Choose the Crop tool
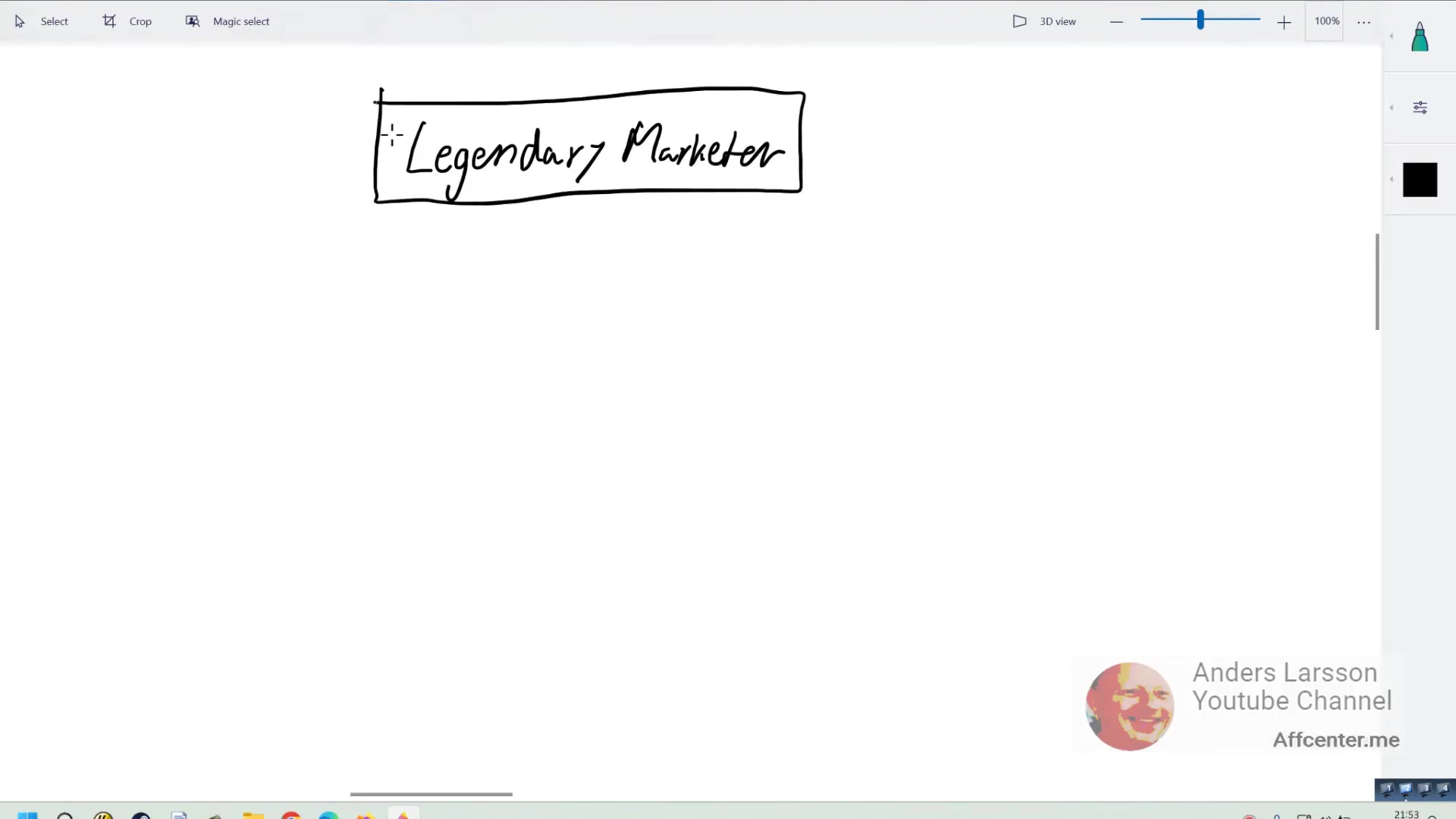The height and width of the screenshot is (819, 1456). click(127, 21)
